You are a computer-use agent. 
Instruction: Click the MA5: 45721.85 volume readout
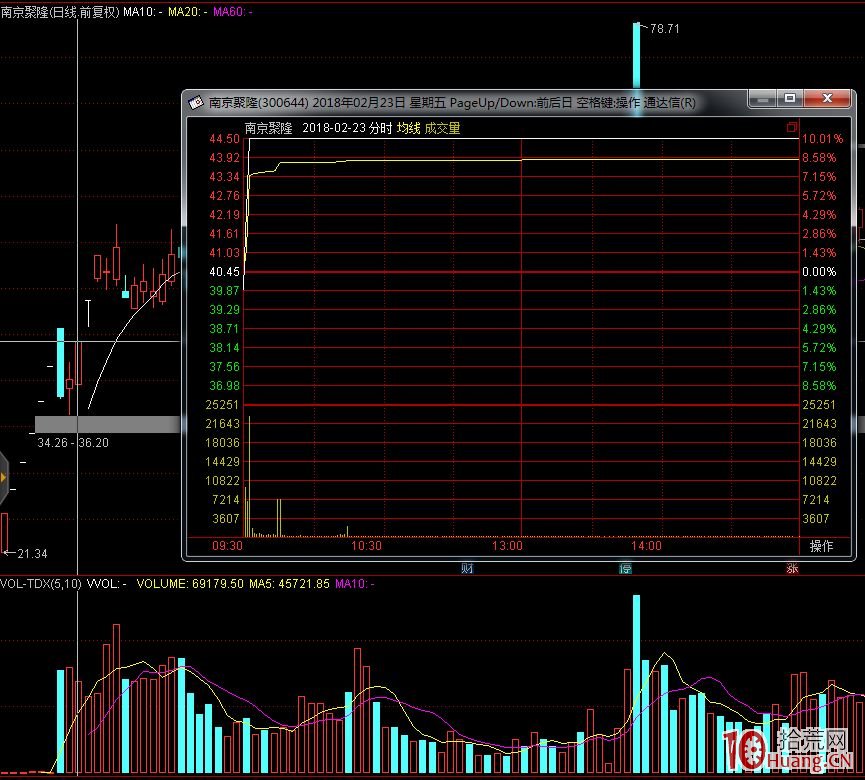[289, 584]
